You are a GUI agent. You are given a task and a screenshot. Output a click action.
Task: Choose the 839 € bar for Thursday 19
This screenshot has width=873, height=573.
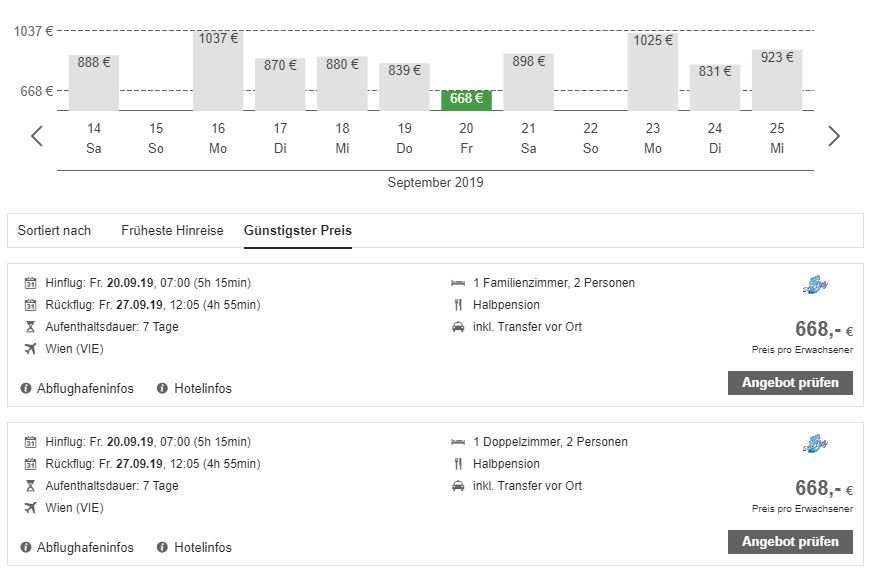click(x=404, y=86)
